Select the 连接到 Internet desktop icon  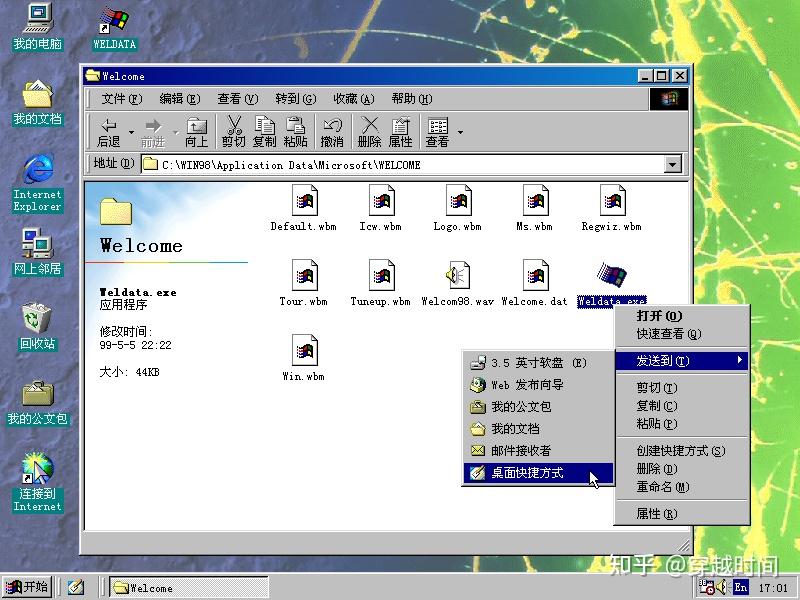tap(38, 482)
